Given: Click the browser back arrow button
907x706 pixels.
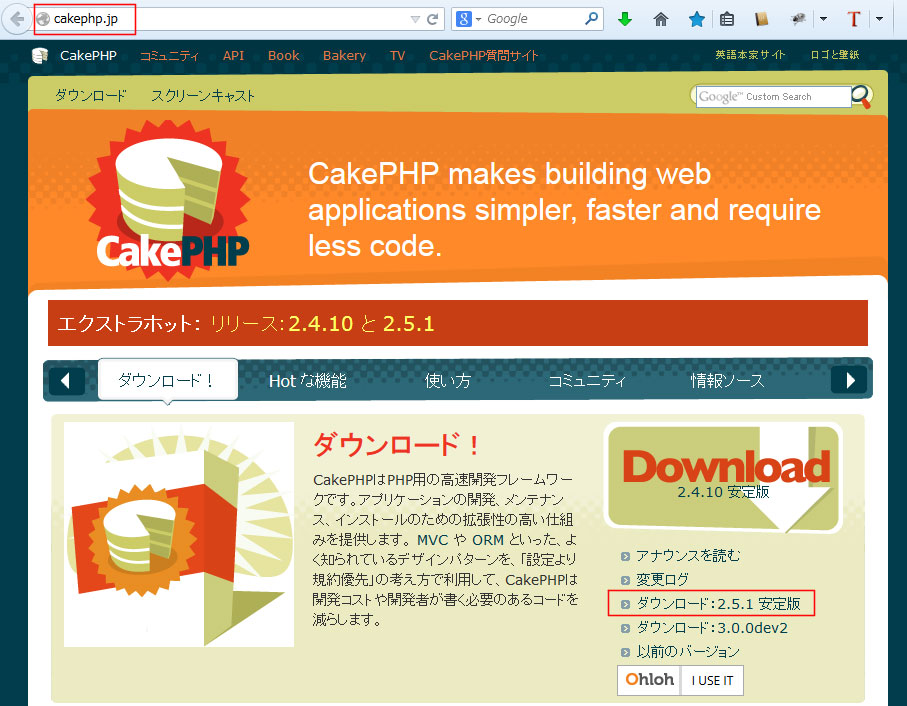Looking at the screenshot, I should coord(17,19).
